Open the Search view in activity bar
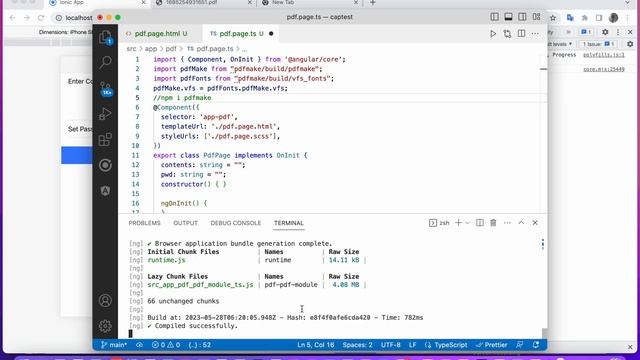This screenshot has width=640, height=360. tap(105, 62)
